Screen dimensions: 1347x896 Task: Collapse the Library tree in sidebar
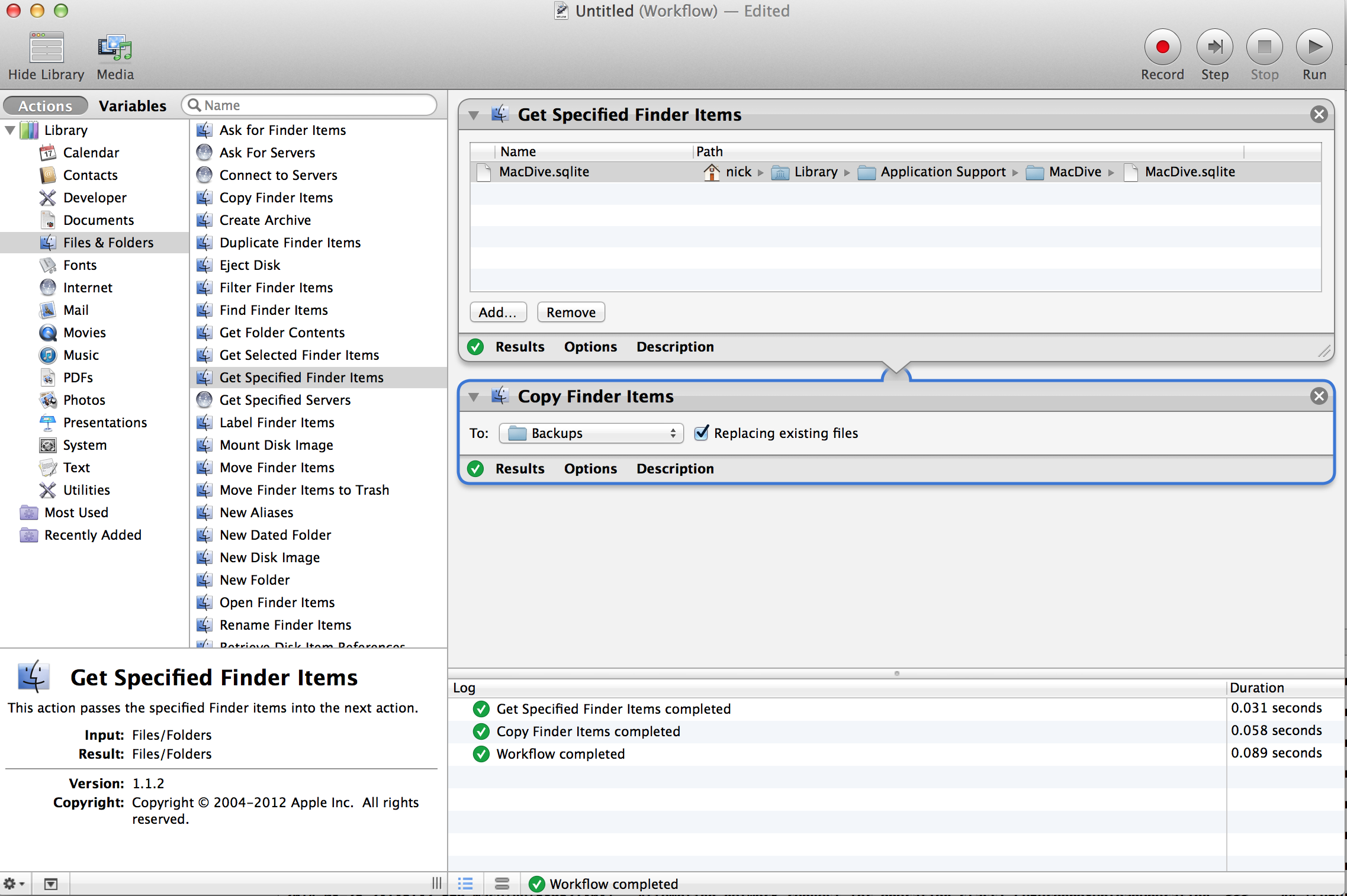10,130
